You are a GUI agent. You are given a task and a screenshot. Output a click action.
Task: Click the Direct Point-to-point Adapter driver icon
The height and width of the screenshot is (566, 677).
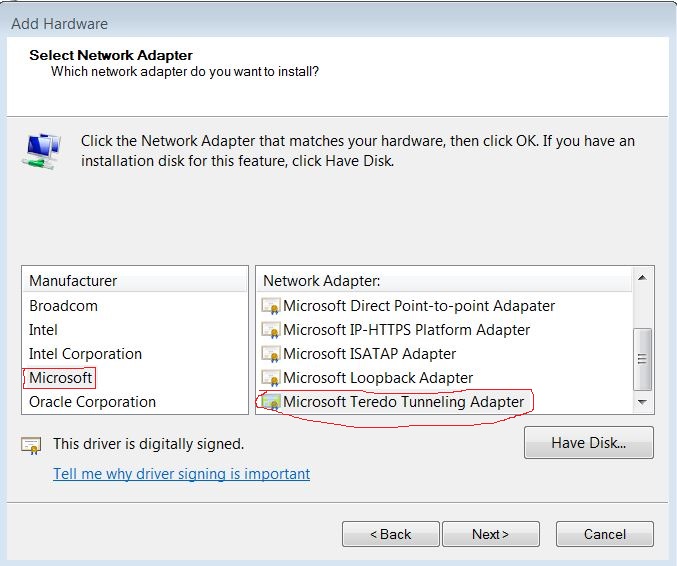click(x=270, y=306)
